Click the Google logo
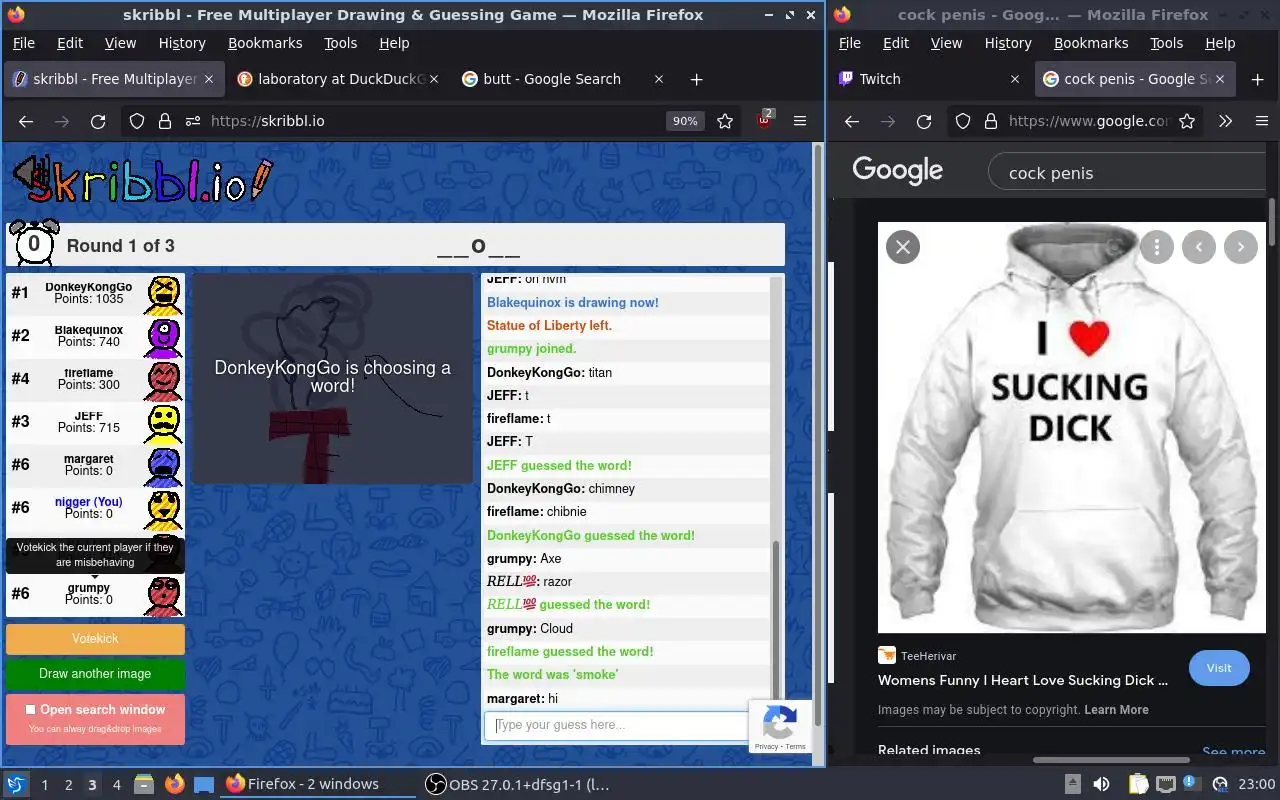The image size is (1280, 800). (897, 171)
